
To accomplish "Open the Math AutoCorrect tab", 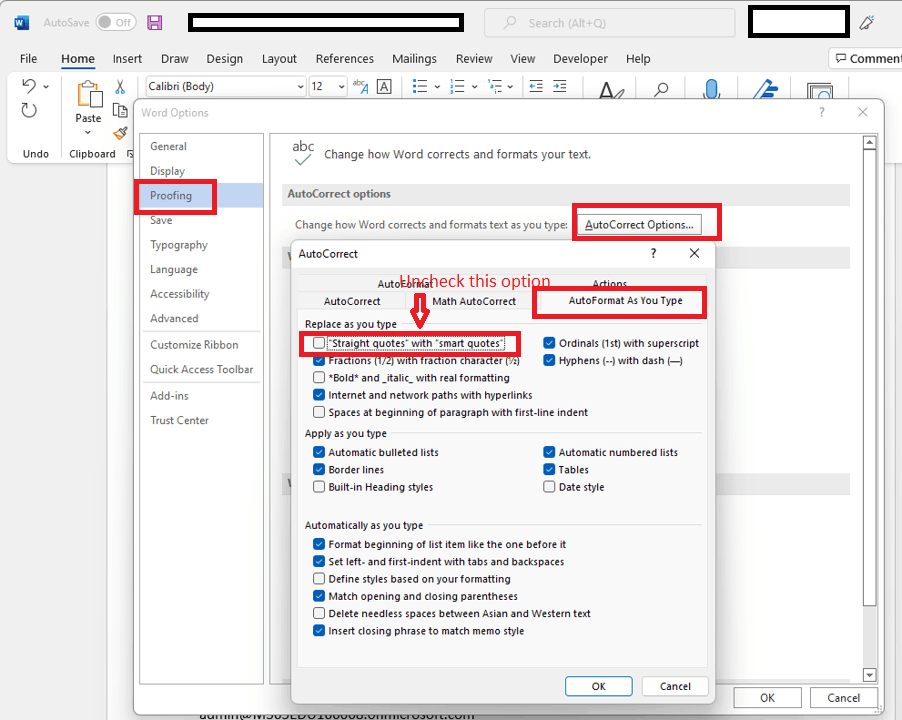I will click(x=474, y=301).
